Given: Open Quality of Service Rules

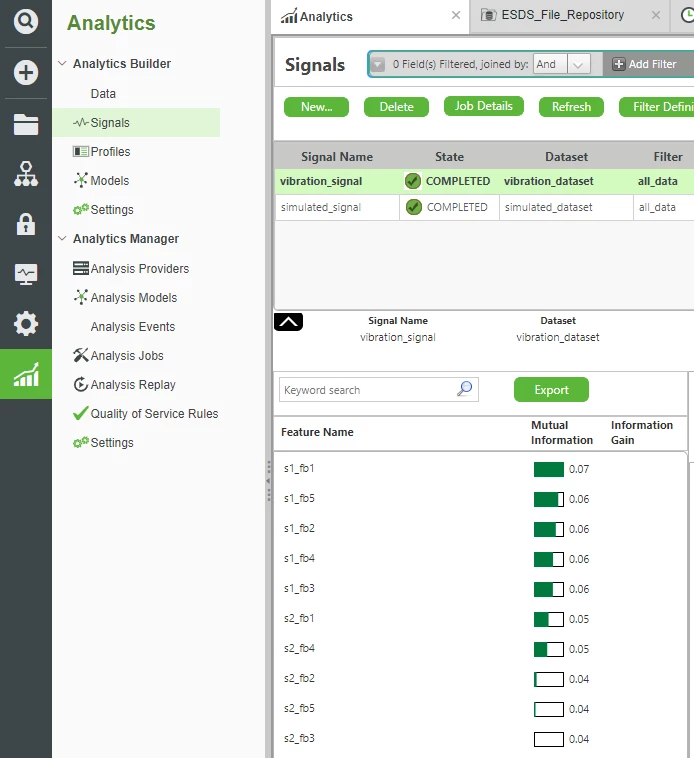Looking at the screenshot, I should [155, 413].
